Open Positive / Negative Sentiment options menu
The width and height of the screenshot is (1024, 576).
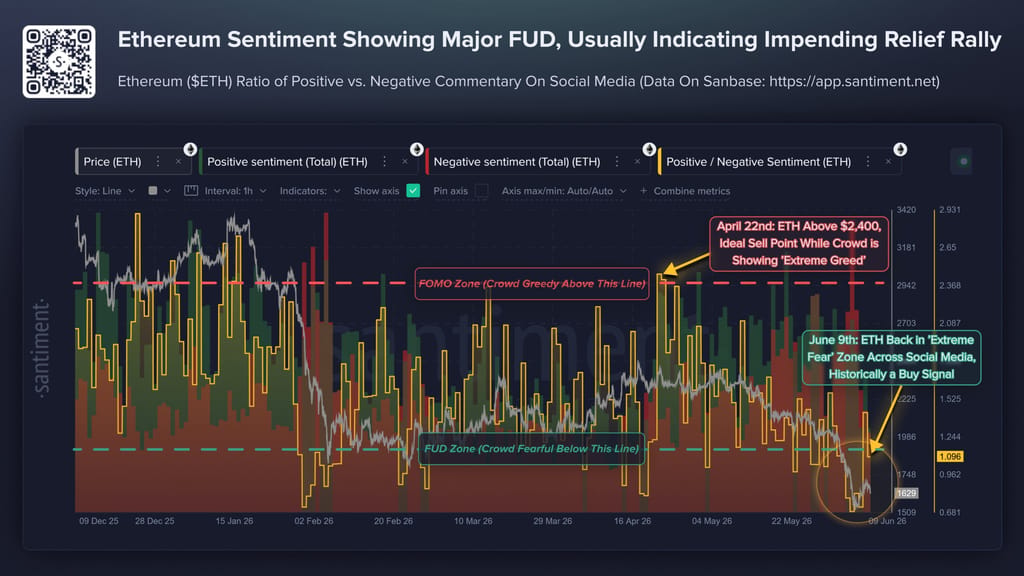pyautogui.click(x=868, y=161)
